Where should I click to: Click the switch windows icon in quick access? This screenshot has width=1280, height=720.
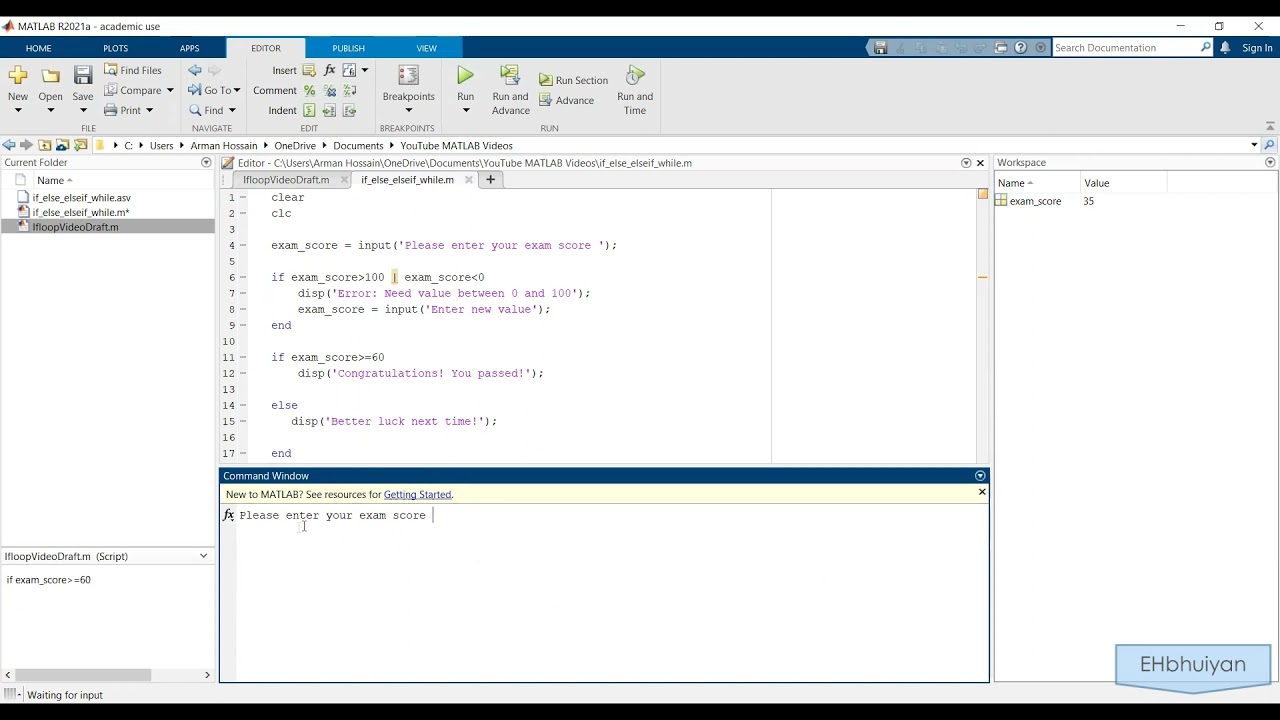1001,48
